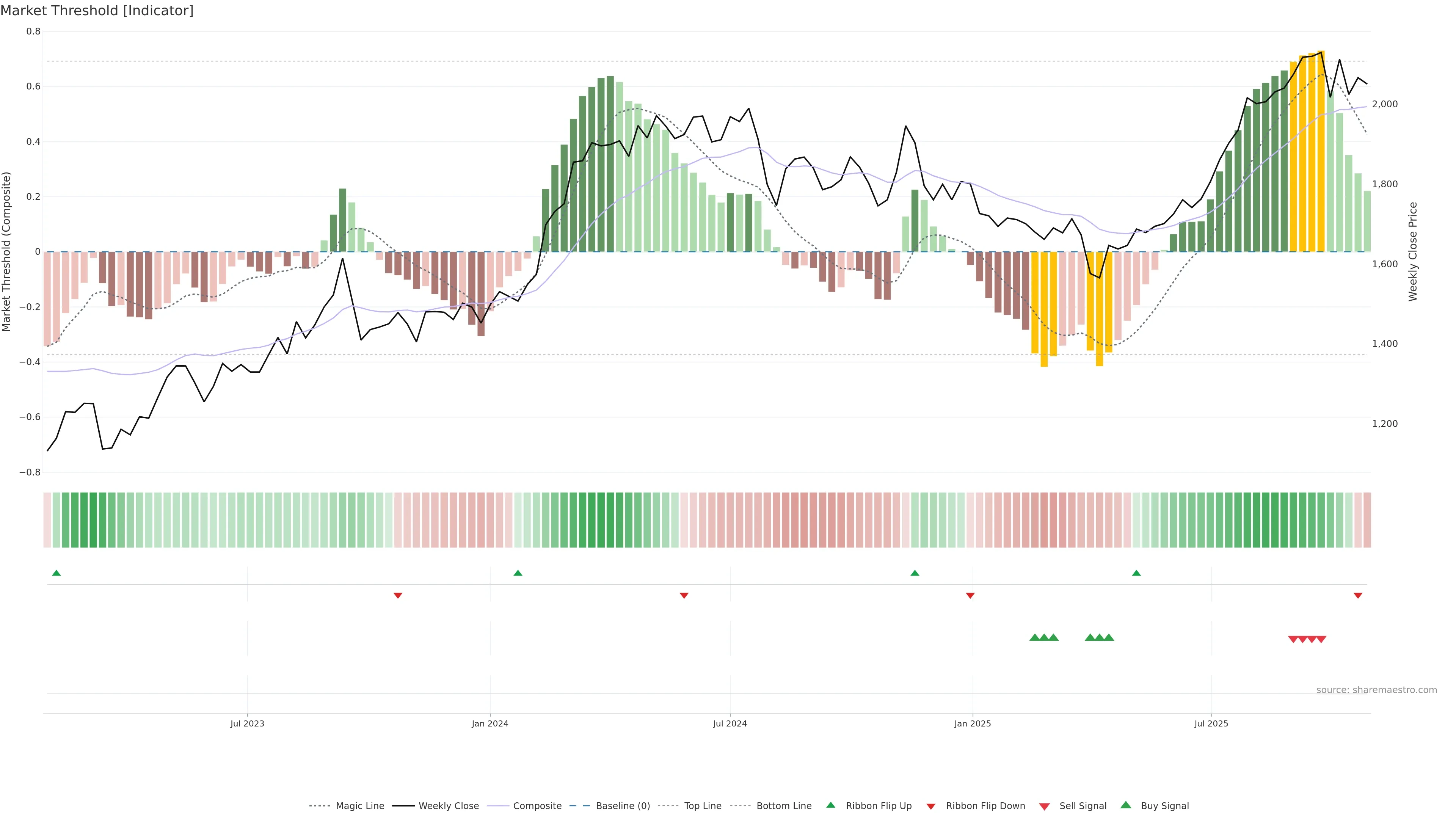
Task: Click Ribbon Flip Up legend triangle
Action: pos(830,805)
